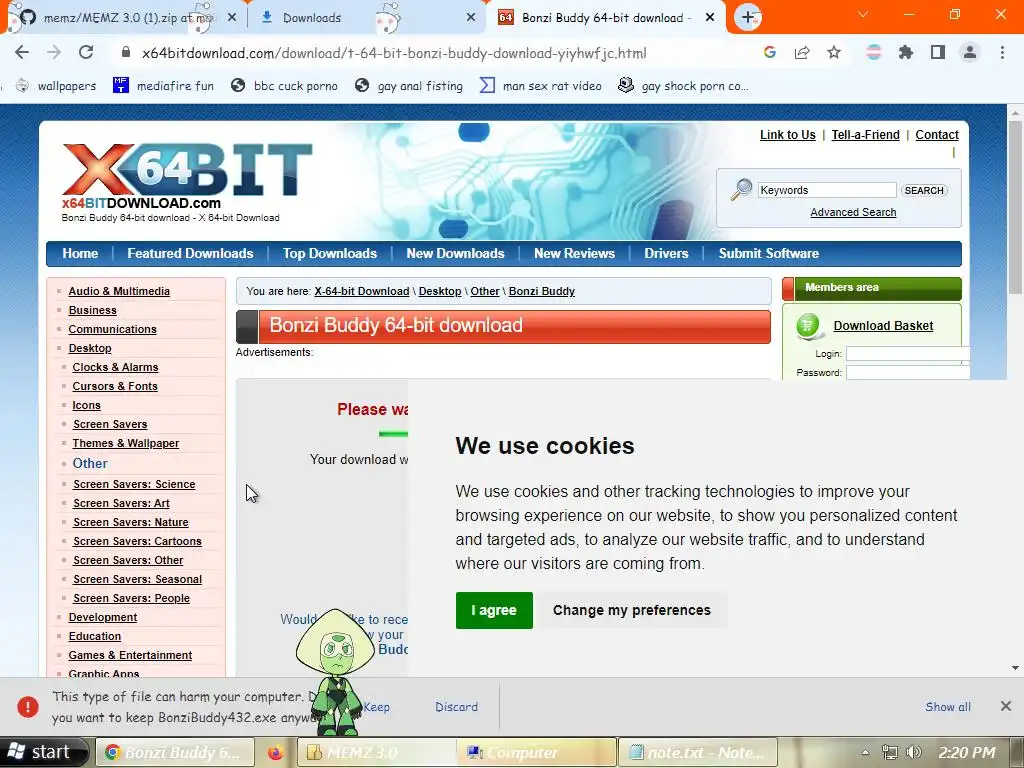Screen dimensions: 1024x768
Task: Open Advanced Search link
Action: [853, 212]
